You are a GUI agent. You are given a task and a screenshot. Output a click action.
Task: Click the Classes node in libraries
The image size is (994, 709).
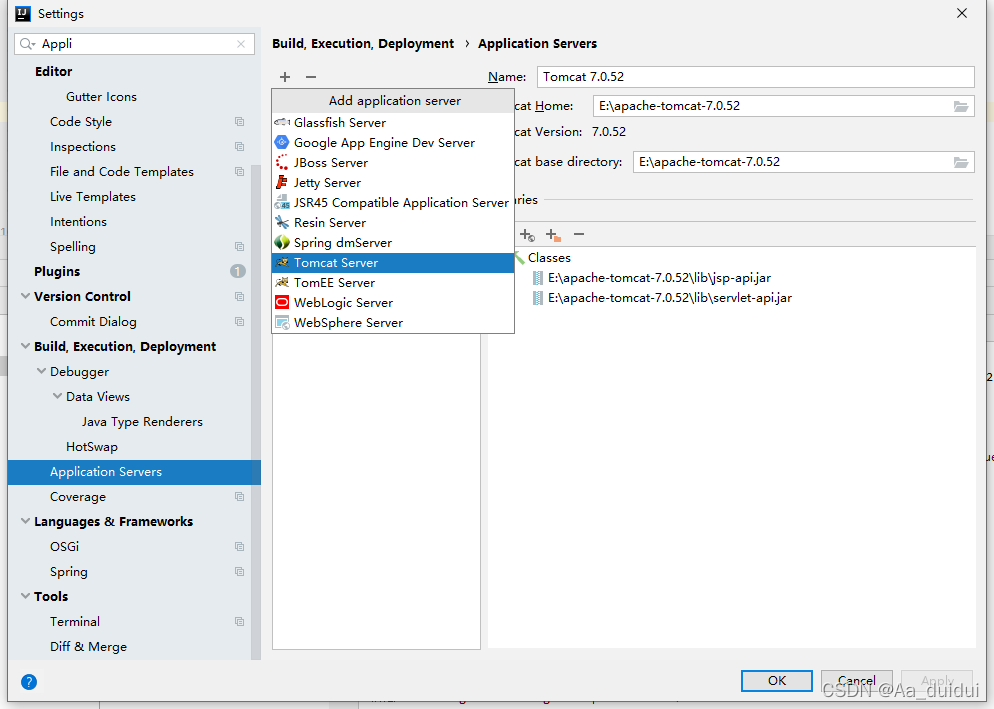click(x=549, y=257)
